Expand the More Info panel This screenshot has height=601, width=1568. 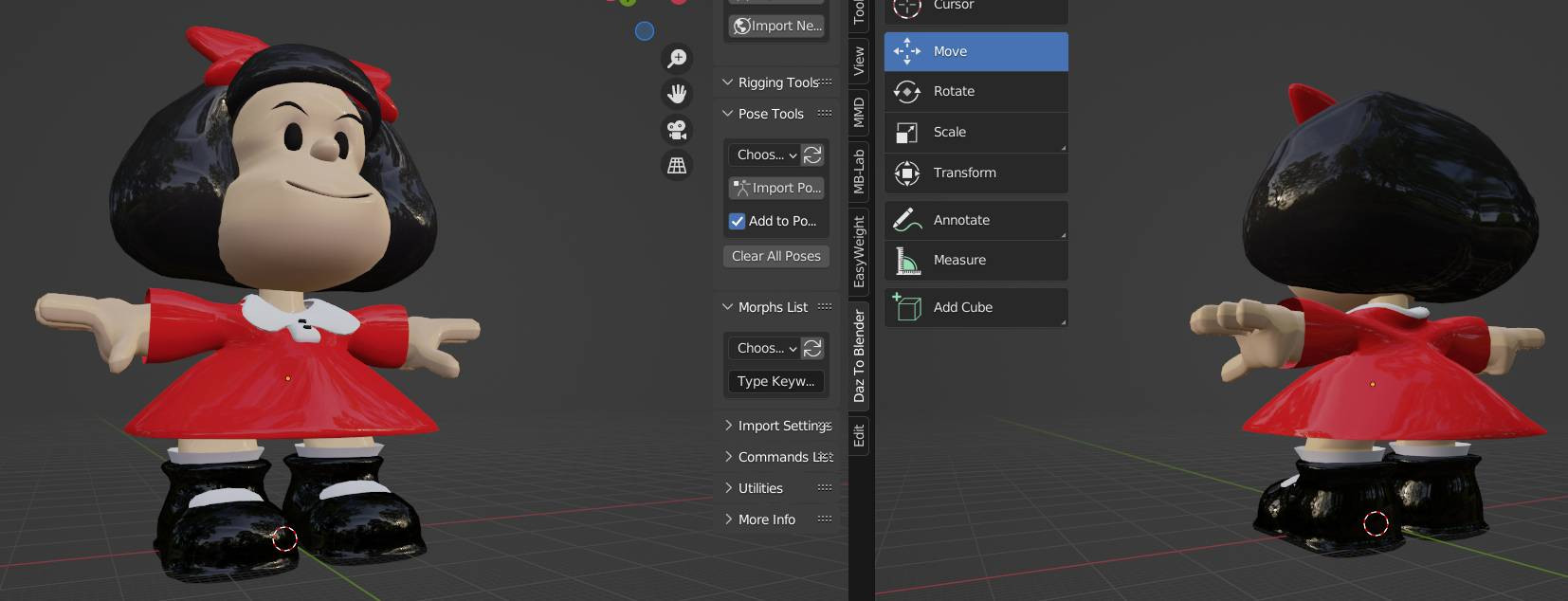point(728,519)
